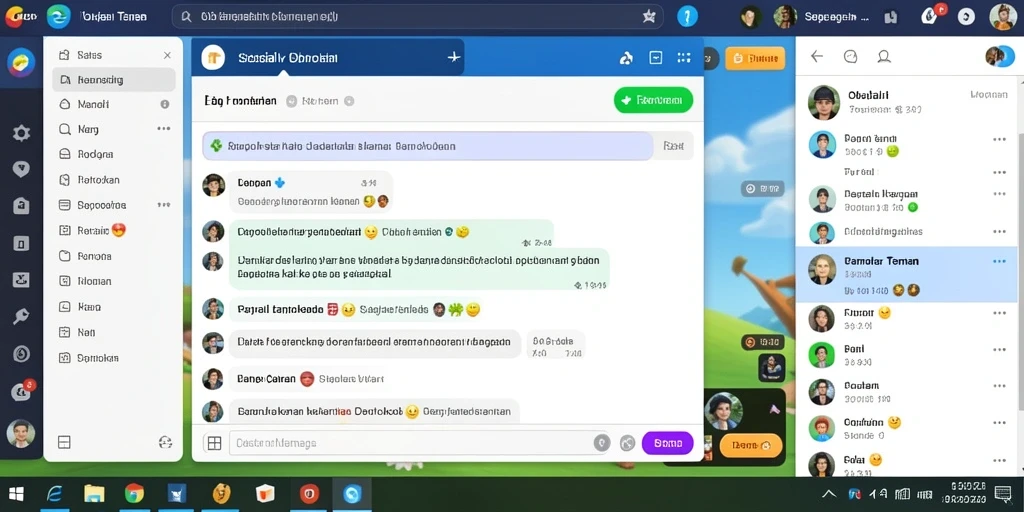This screenshot has width=1024, height=512.
Task: Close the Sates list panel with X
Action: pos(167,56)
